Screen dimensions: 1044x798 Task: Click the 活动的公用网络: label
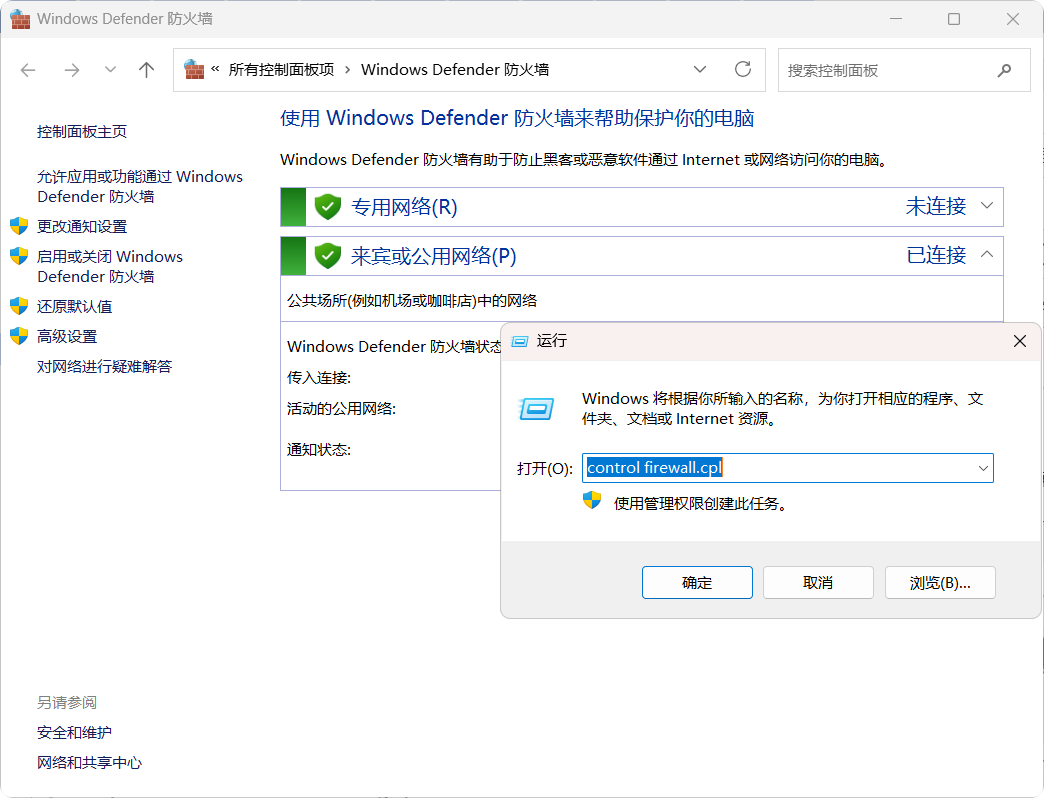[x=342, y=409]
